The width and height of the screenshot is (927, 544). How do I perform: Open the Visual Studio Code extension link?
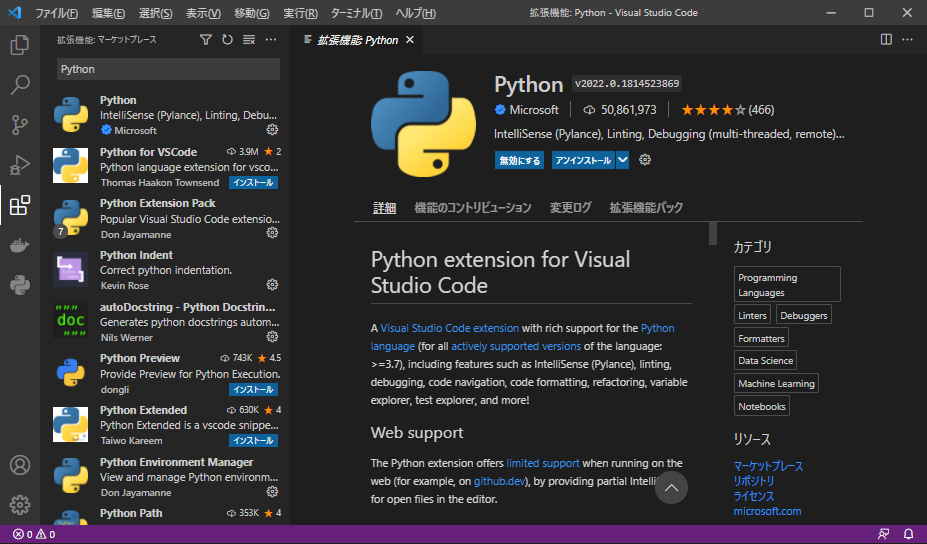450,328
